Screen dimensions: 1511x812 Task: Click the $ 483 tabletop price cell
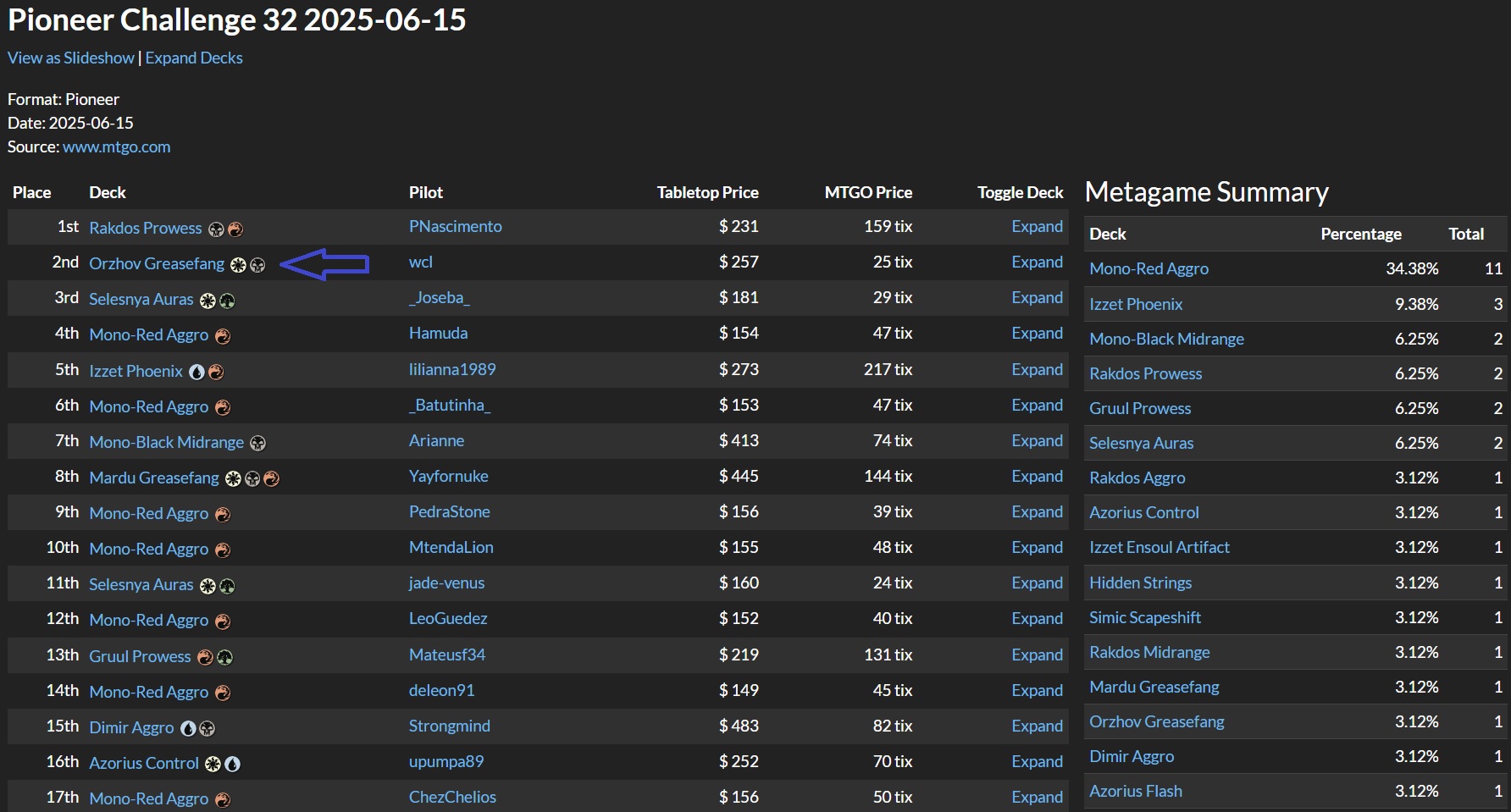click(x=739, y=726)
